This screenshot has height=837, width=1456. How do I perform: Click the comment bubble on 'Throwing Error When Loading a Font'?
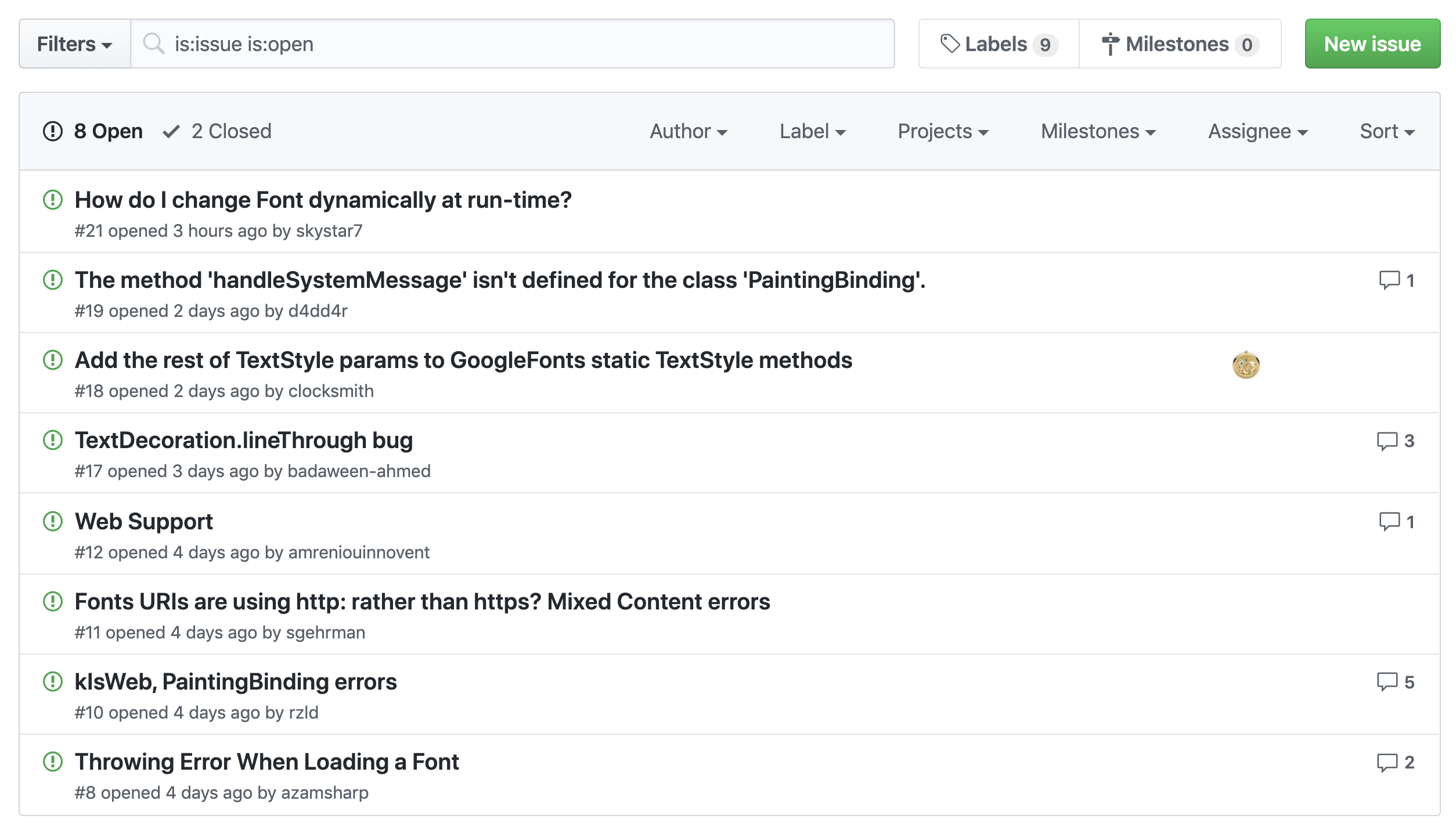(1393, 762)
